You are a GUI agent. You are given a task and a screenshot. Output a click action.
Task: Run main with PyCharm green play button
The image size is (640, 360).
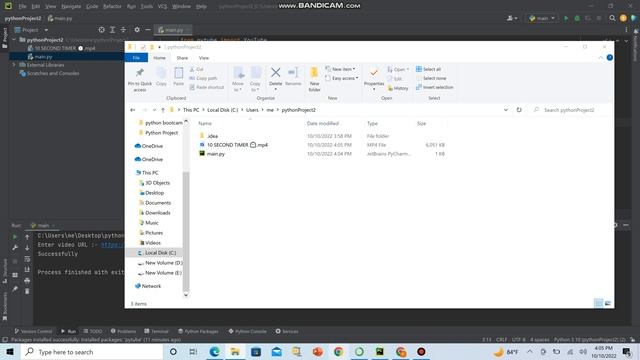[x=566, y=18]
